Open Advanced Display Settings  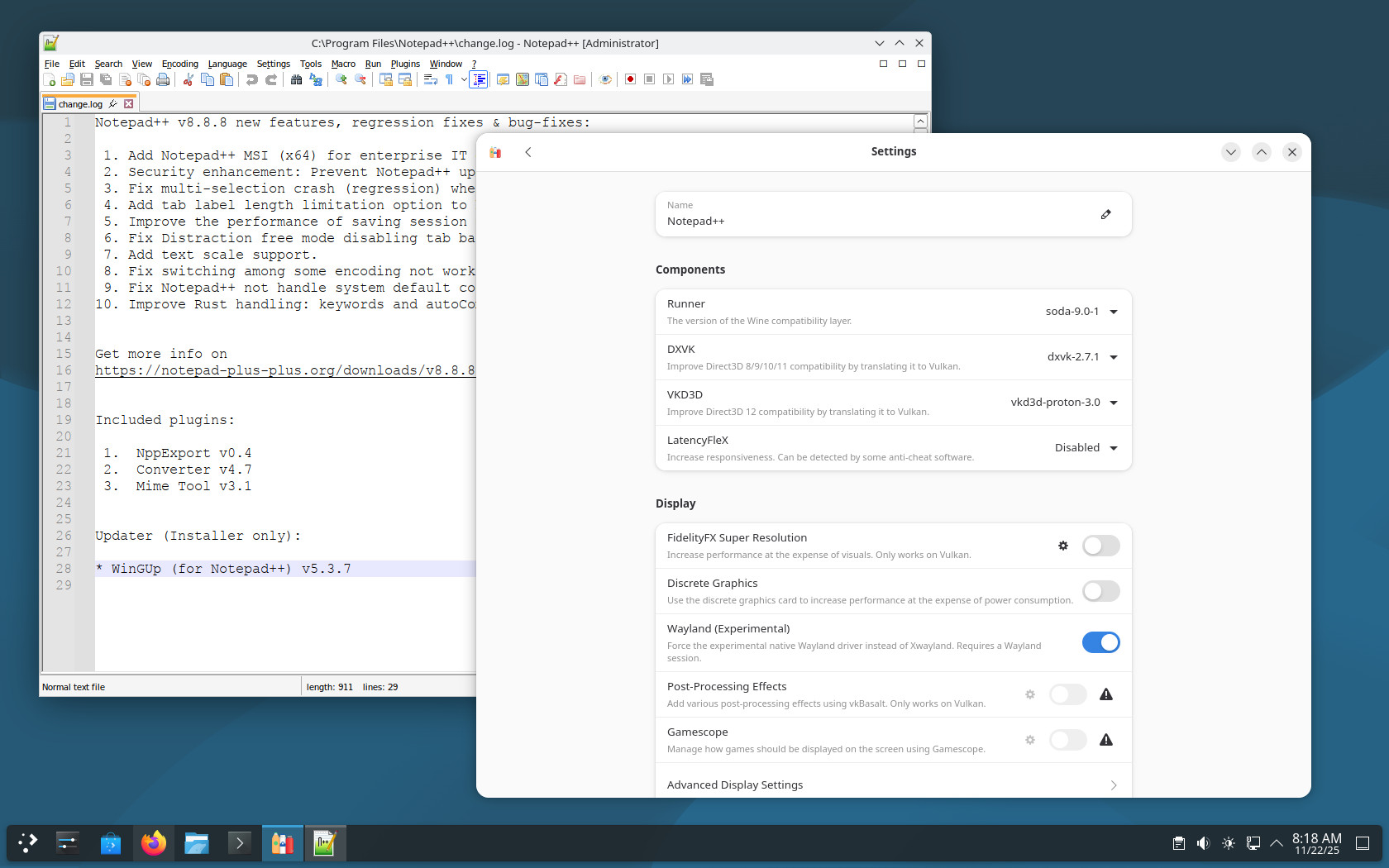click(893, 785)
